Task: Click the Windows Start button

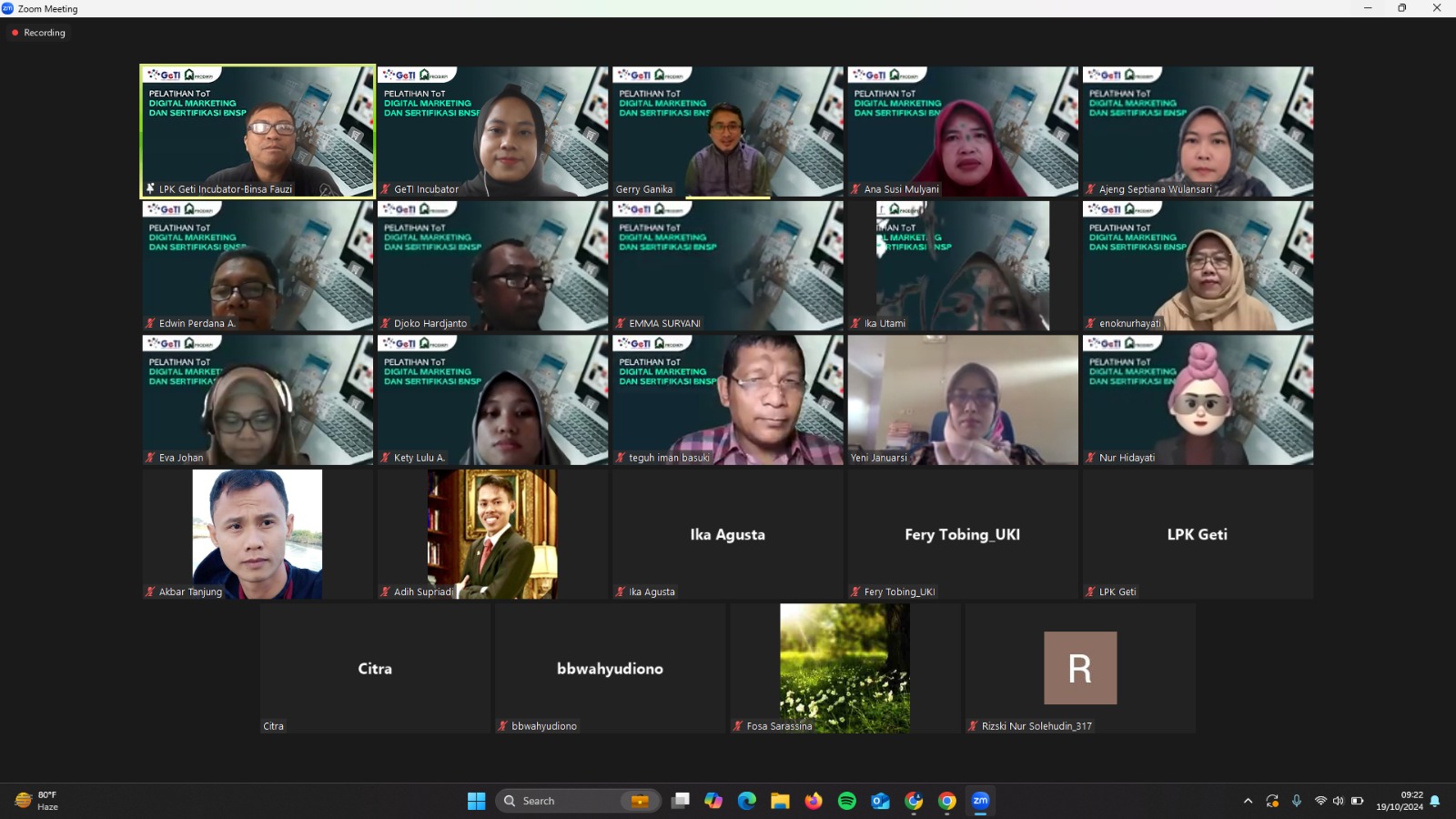Action: tap(476, 801)
